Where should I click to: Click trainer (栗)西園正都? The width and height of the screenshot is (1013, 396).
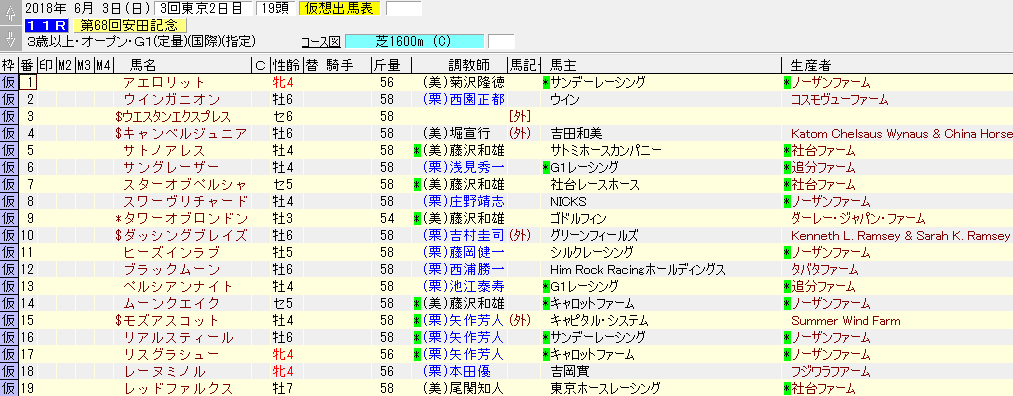[x=463, y=99]
